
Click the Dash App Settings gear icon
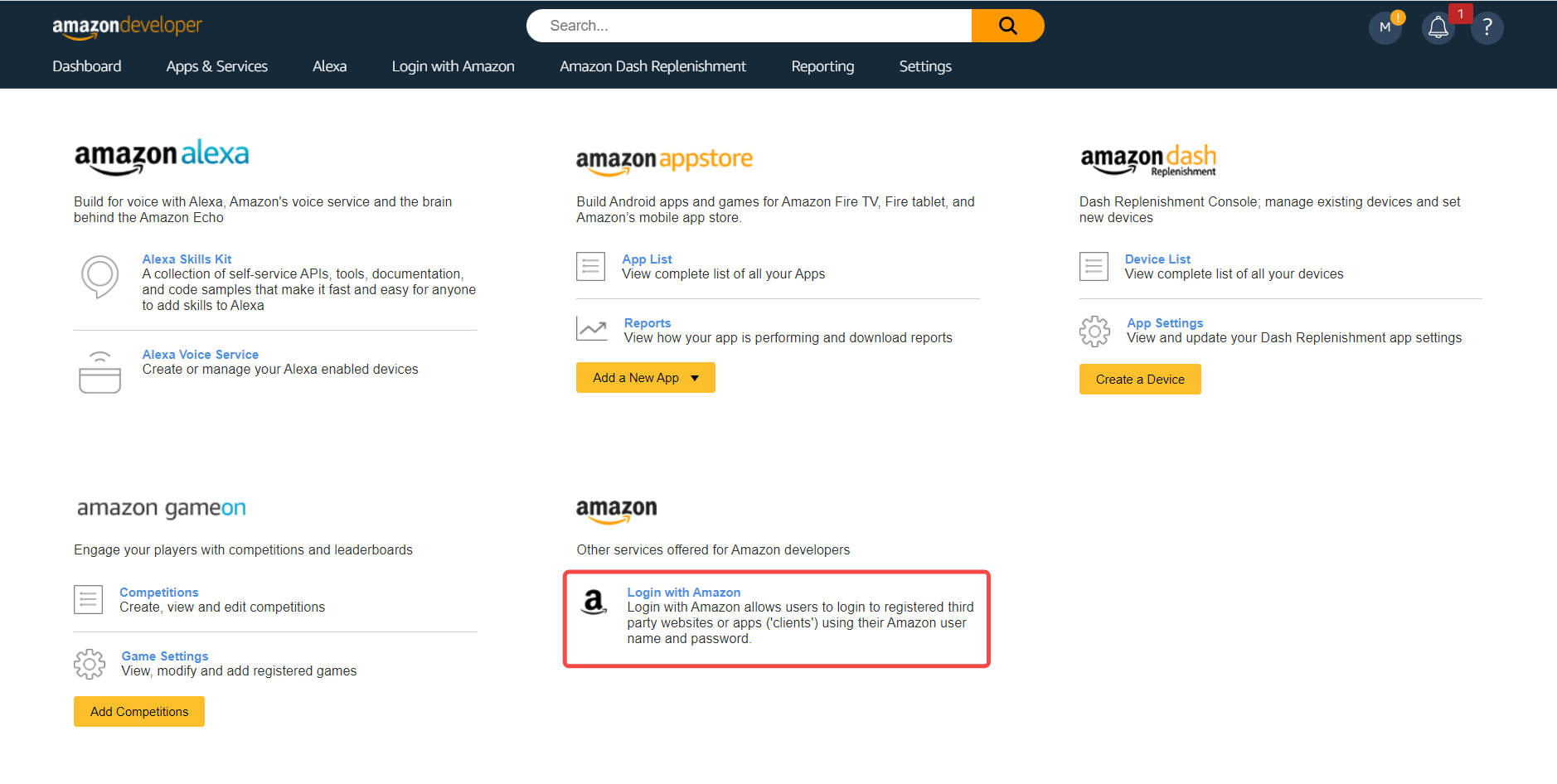(x=1094, y=331)
